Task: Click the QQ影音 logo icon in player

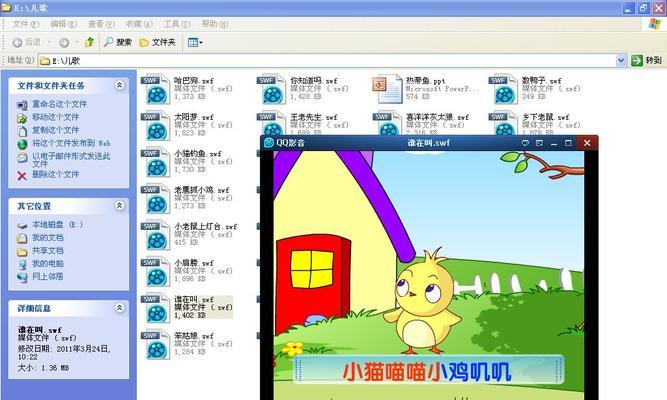Action: coord(269,143)
